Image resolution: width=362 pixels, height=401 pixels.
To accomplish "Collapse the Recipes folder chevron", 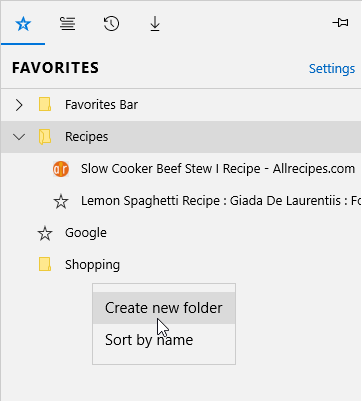I will click(x=19, y=137).
